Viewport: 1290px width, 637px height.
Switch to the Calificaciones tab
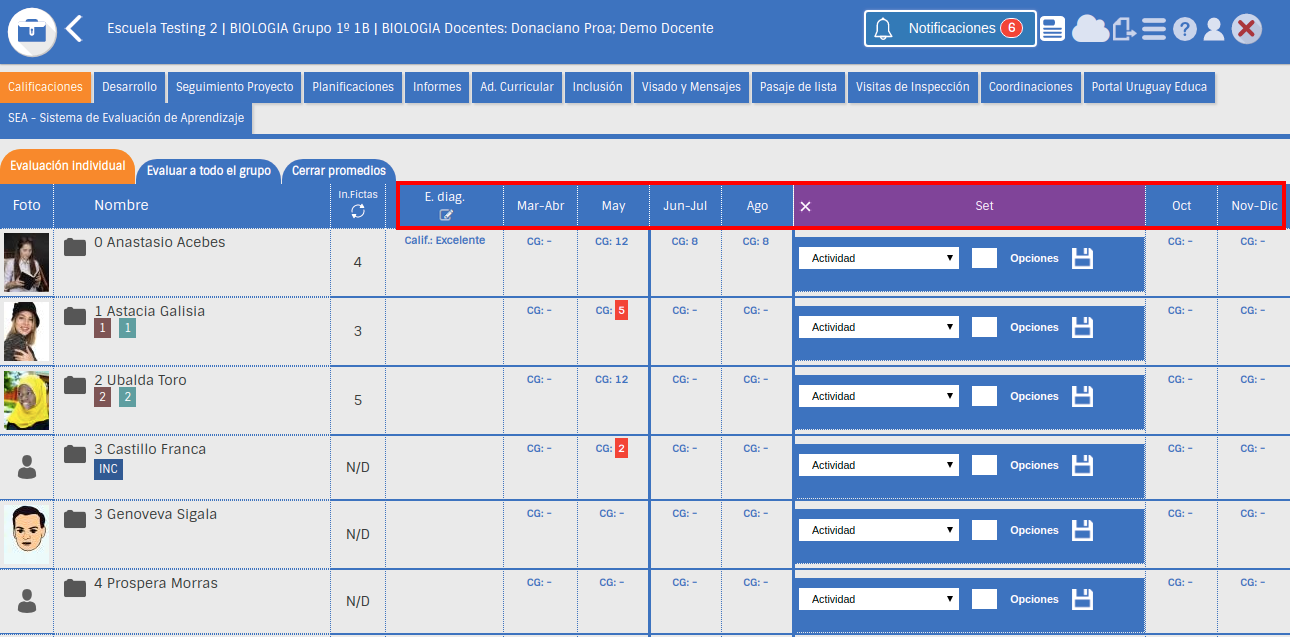(x=46, y=87)
